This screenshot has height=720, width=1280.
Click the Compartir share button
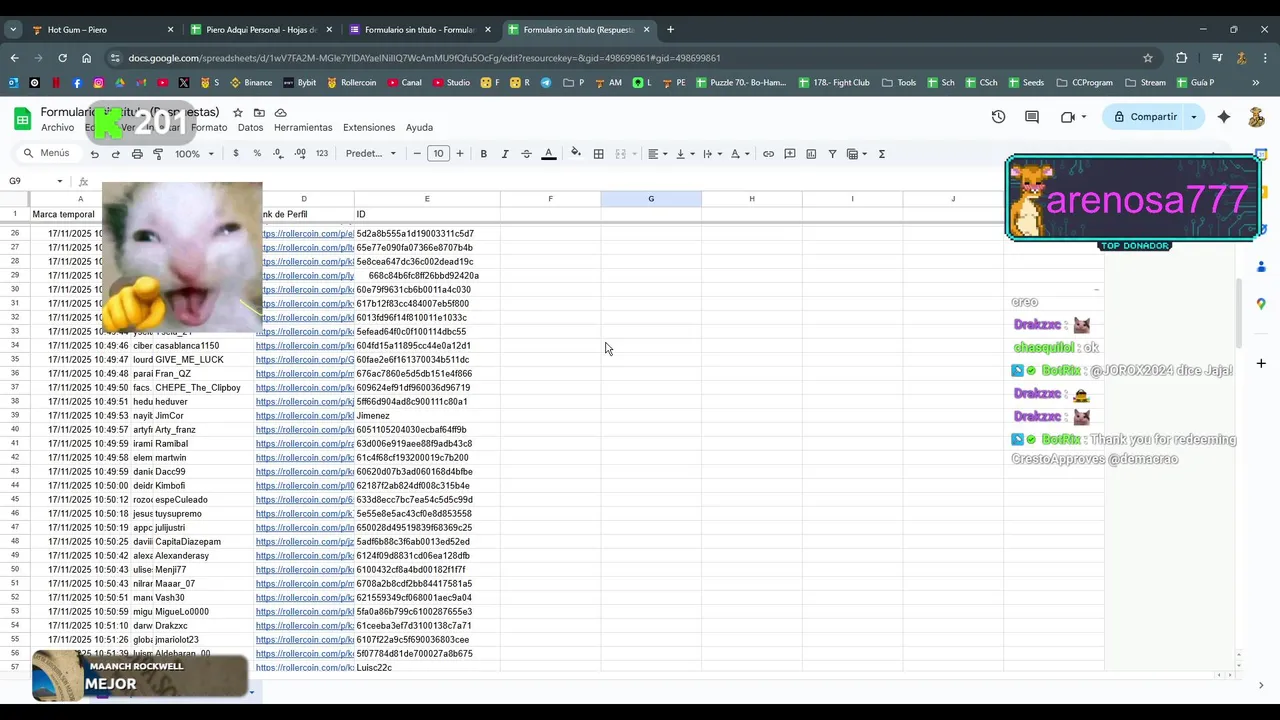point(1145,117)
